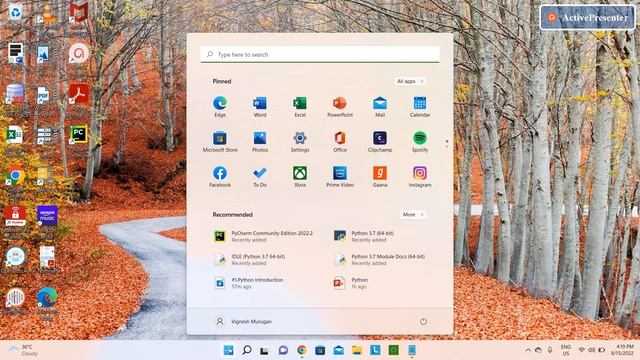Select the Recycle Bin desktop icon
Screen dimensions: 640x360
click(15, 14)
